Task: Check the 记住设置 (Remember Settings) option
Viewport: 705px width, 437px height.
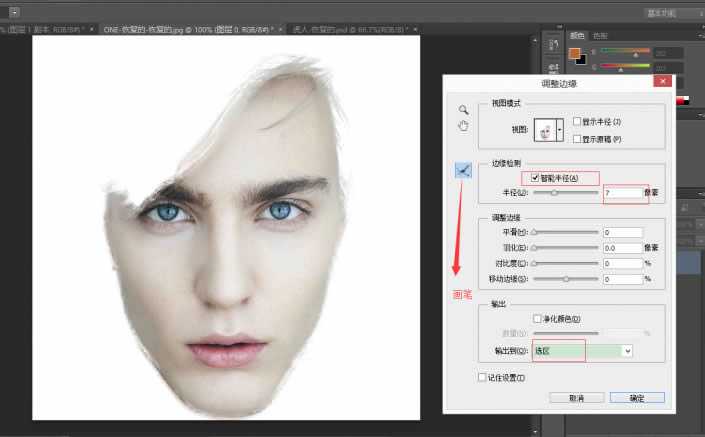Action: pyautogui.click(x=483, y=377)
